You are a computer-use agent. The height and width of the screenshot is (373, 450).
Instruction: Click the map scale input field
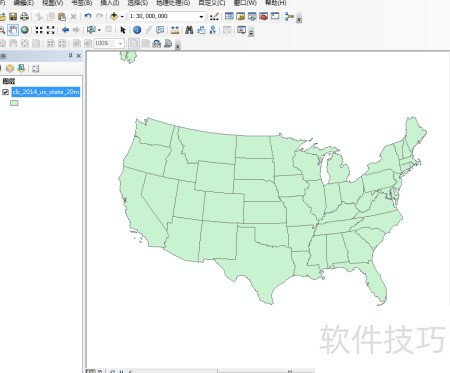[x=163, y=16]
